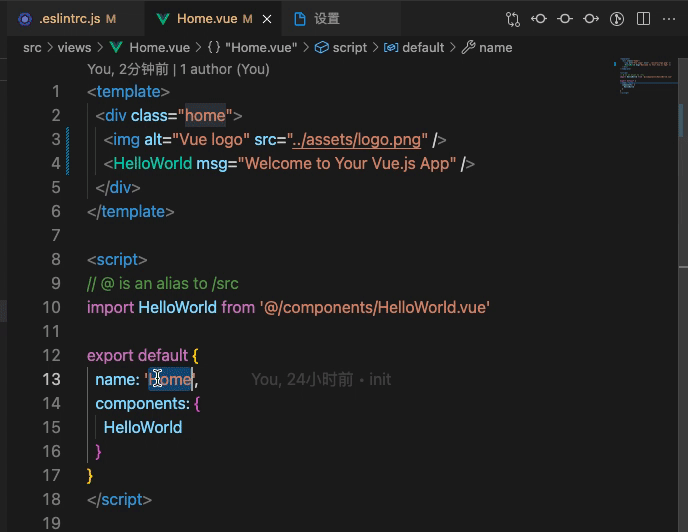
Task: Click the Vue logo icon on Home.vue tab
Action: pos(163,19)
